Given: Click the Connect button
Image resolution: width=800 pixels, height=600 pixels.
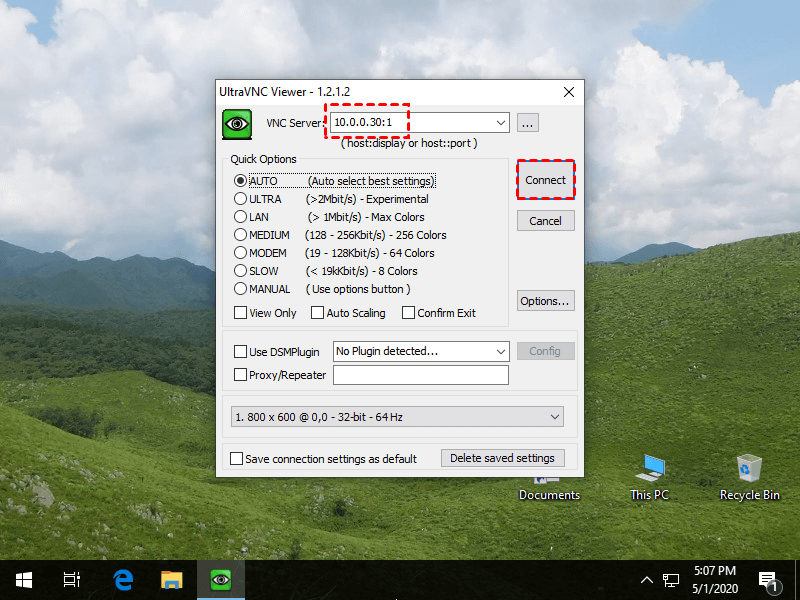Looking at the screenshot, I should (545, 180).
